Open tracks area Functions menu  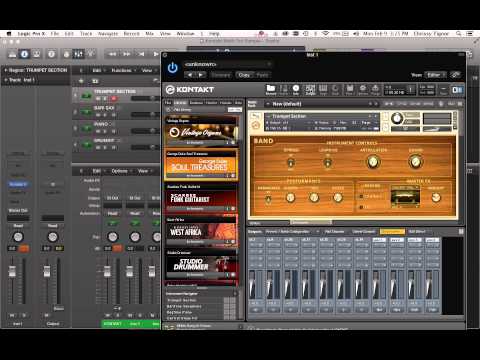(123, 70)
